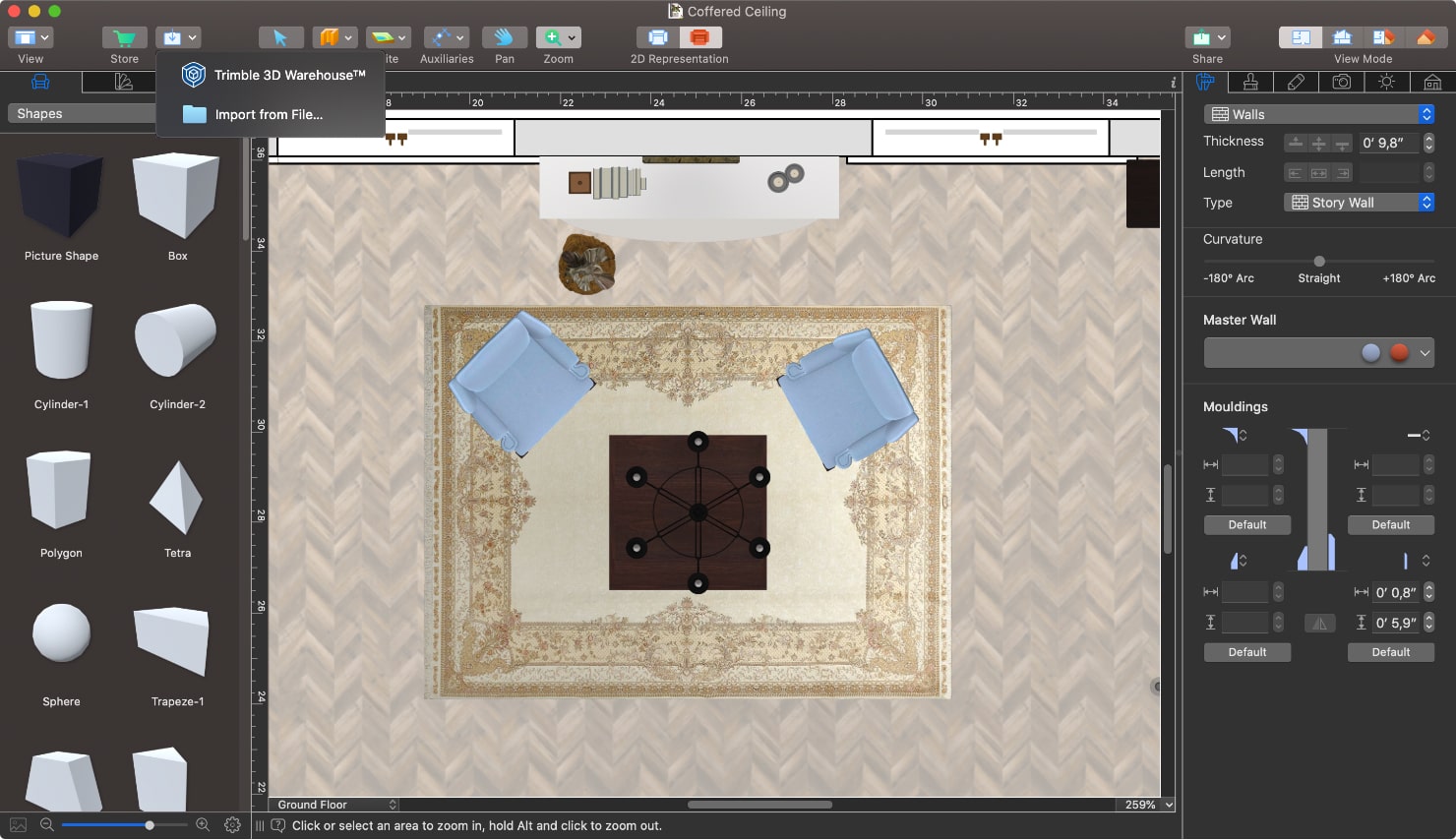Select the building properties house icon
Viewport: 1456px width, 840px height.
pos(1431,82)
